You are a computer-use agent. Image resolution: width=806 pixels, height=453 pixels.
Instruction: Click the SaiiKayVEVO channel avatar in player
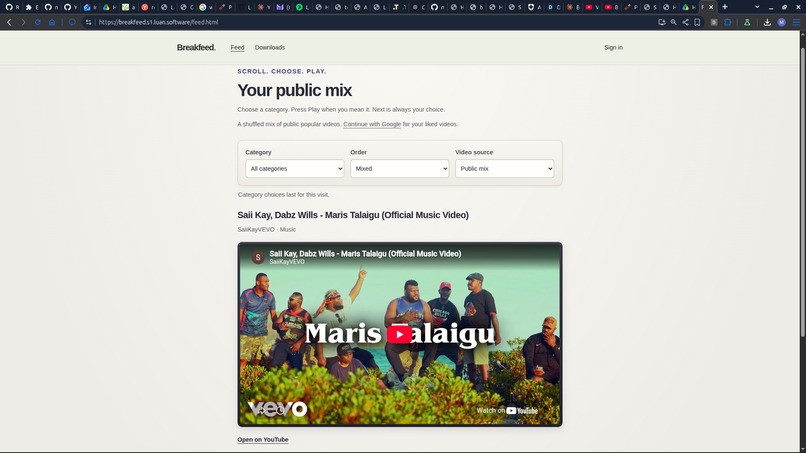[258, 257]
